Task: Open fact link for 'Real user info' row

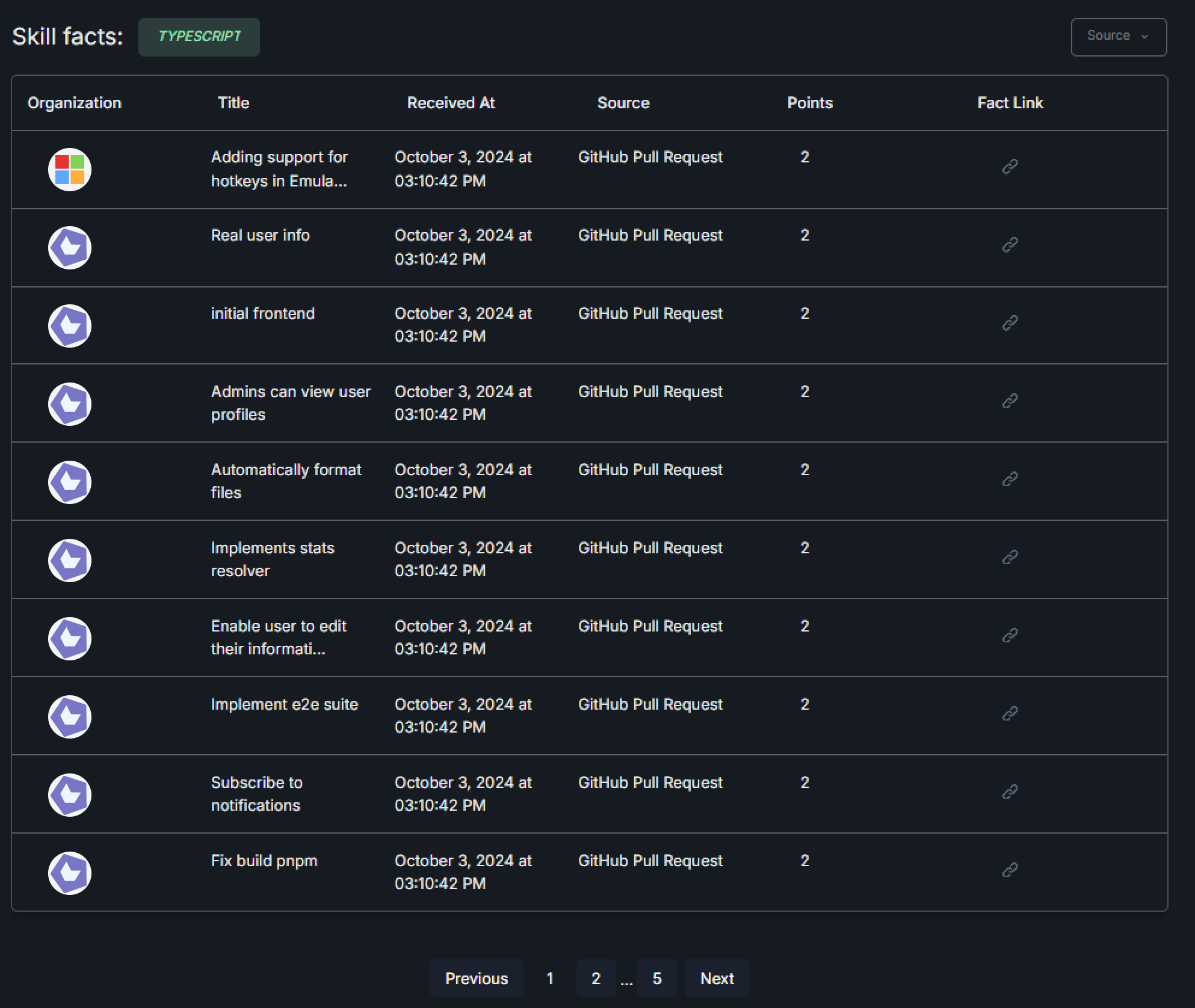Action: pos(1010,245)
